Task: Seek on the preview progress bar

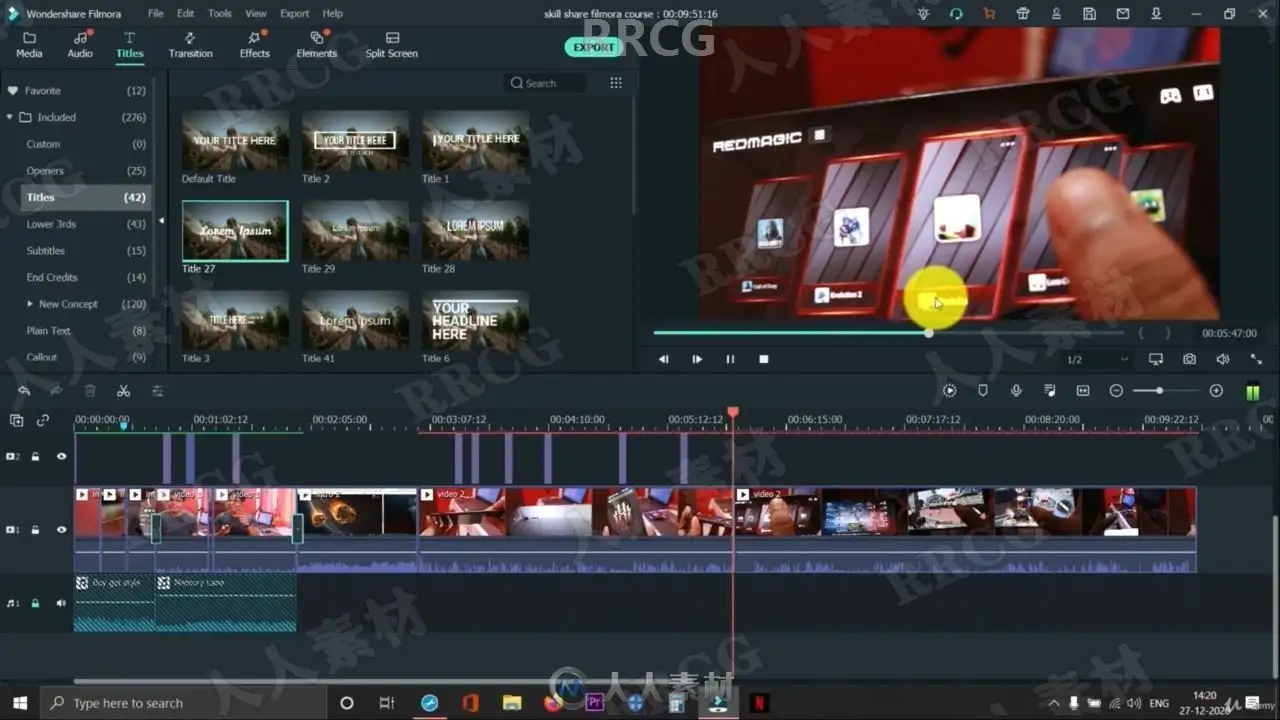Action: pos(888,333)
